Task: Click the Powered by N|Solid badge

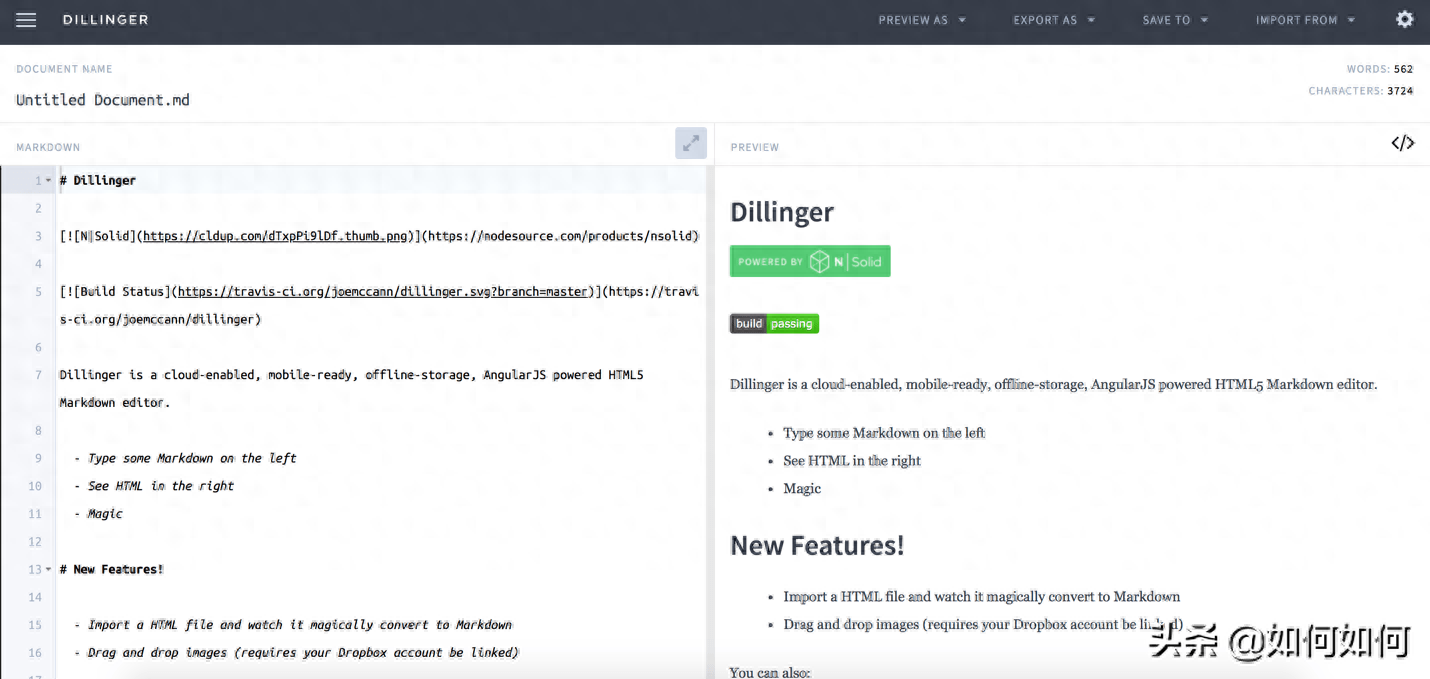Action: coord(810,261)
